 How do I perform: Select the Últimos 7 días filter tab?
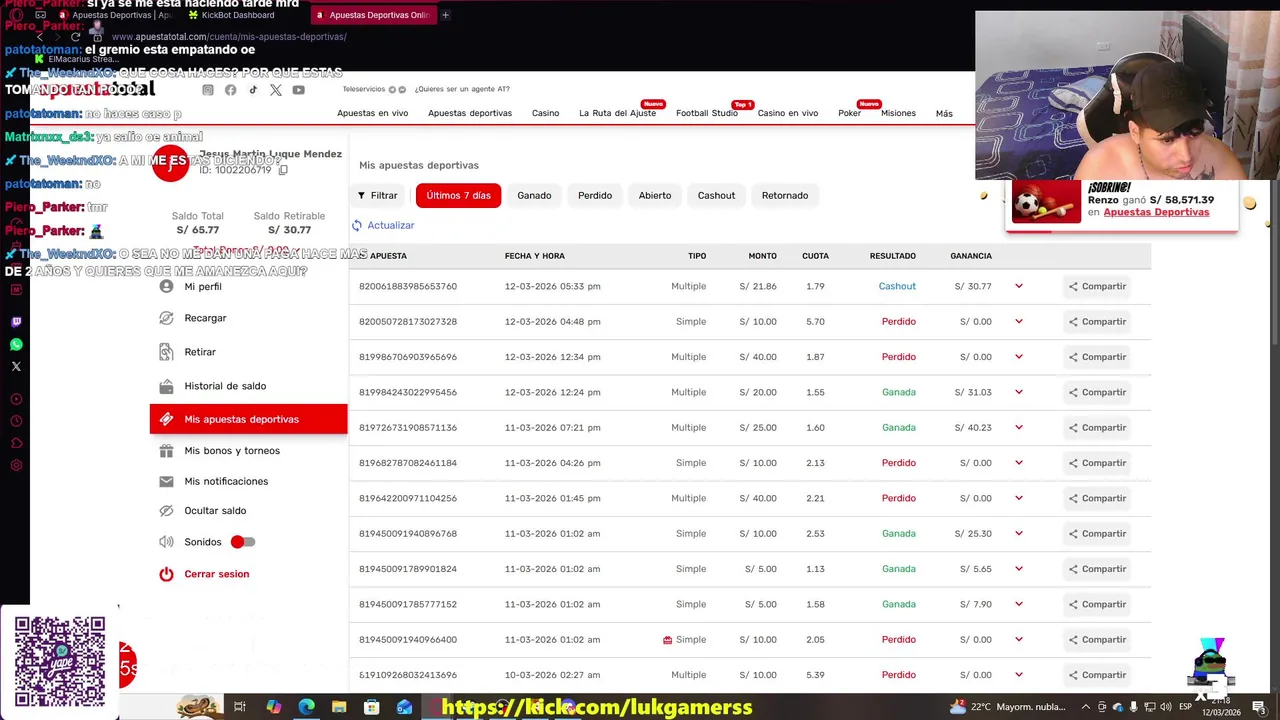click(459, 195)
